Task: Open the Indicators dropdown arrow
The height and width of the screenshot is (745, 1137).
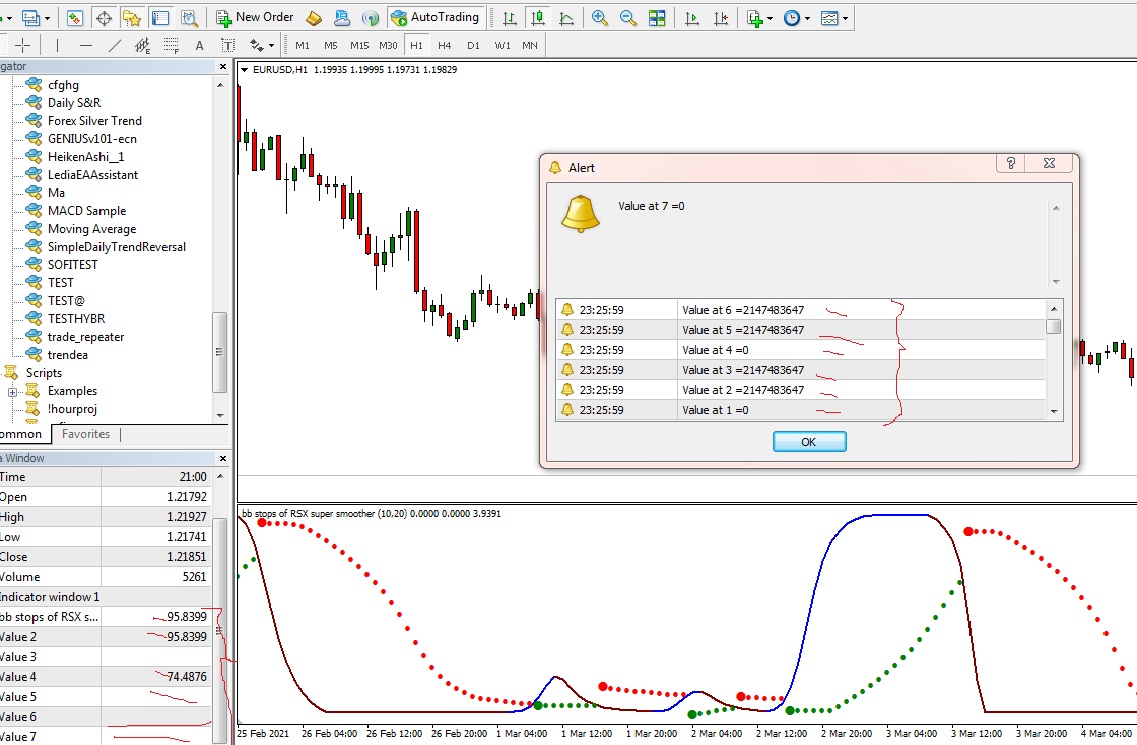Action: pos(770,18)
